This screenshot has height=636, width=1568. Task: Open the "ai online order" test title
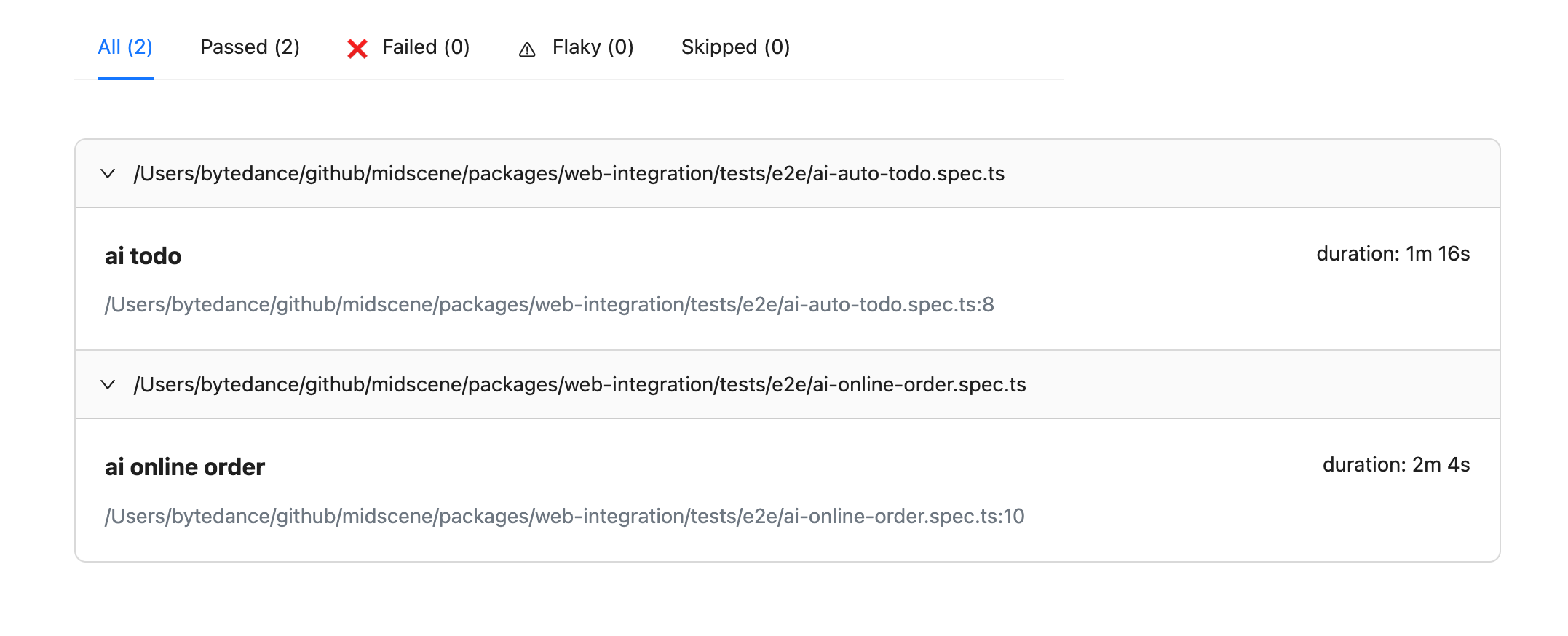point(185,467)
